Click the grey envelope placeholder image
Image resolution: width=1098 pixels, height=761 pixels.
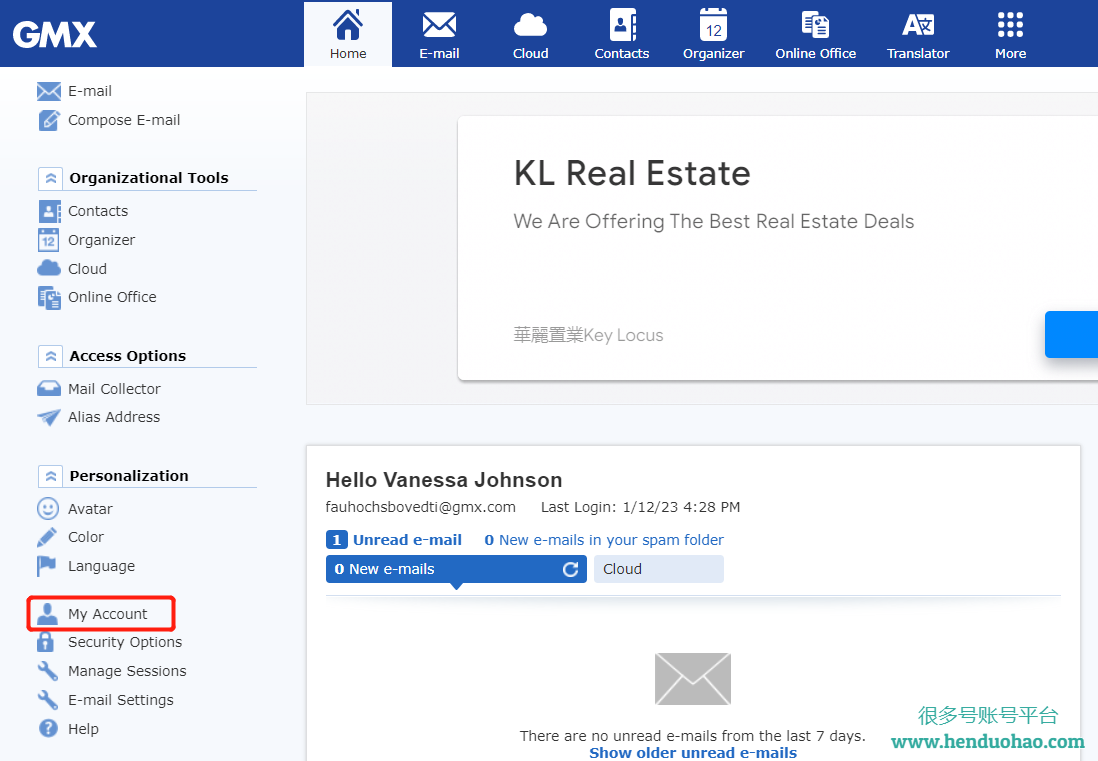tap(693, 678)
